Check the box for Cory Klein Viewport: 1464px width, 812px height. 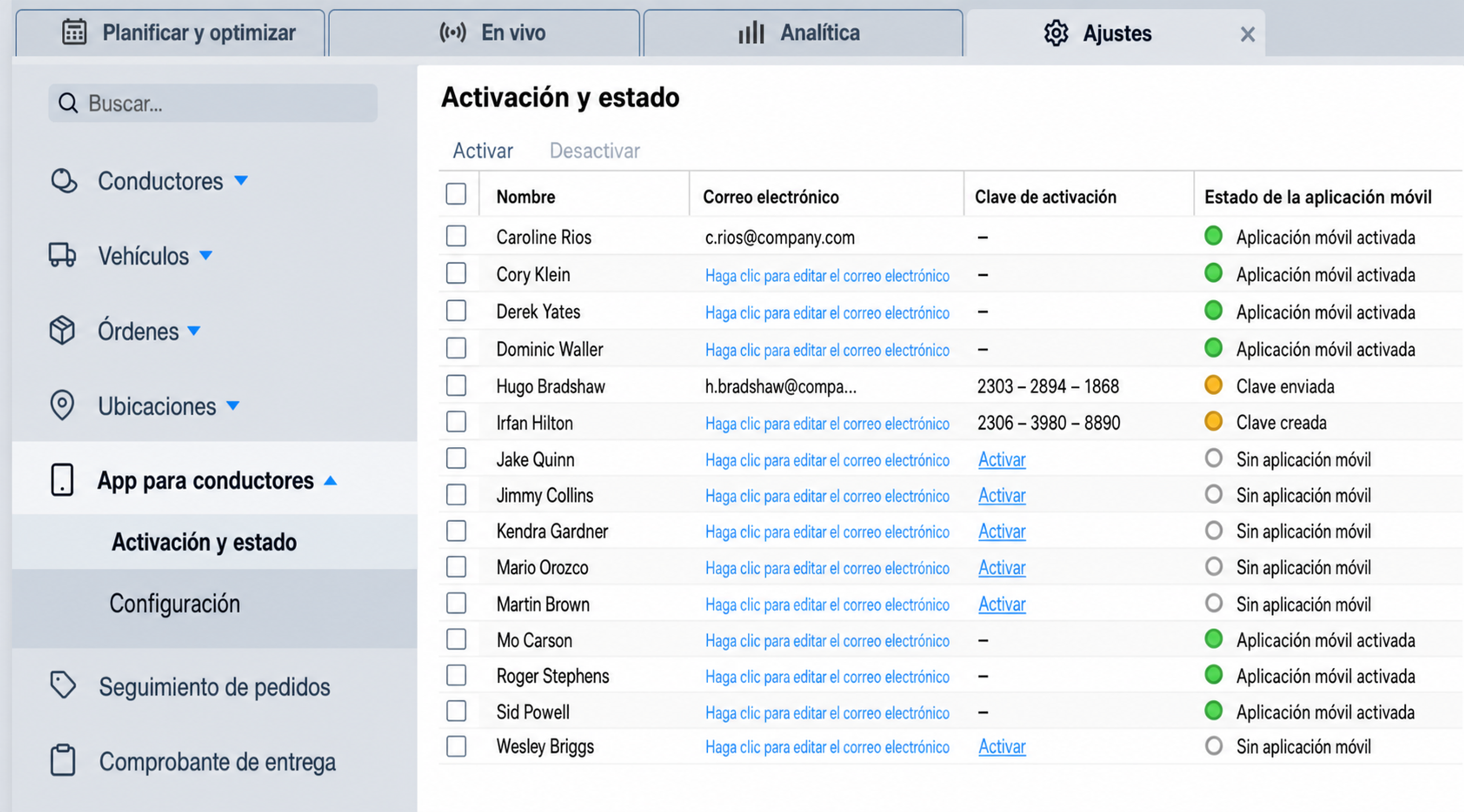pos(456,273)
